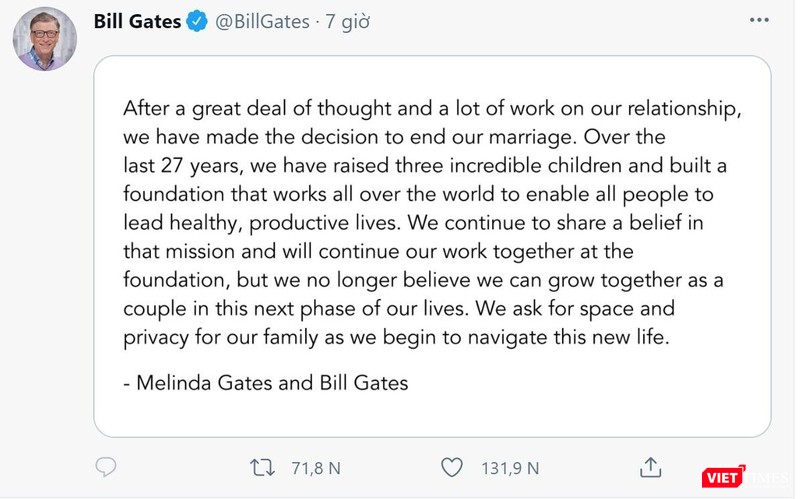Click the 71,8 N retweet count
This screenshot has width=800, height=499.
coord(316,467)
